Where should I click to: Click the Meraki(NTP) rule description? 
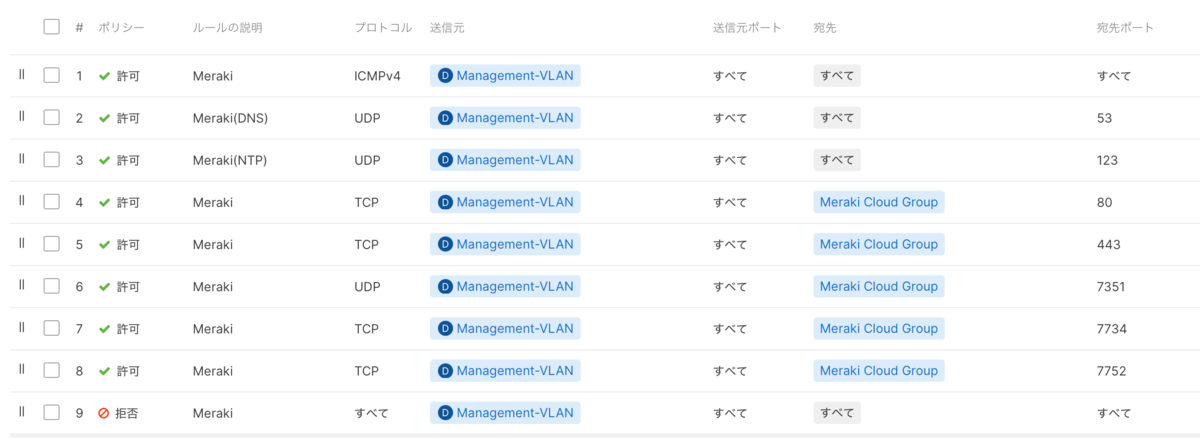(x=230, y=160)
